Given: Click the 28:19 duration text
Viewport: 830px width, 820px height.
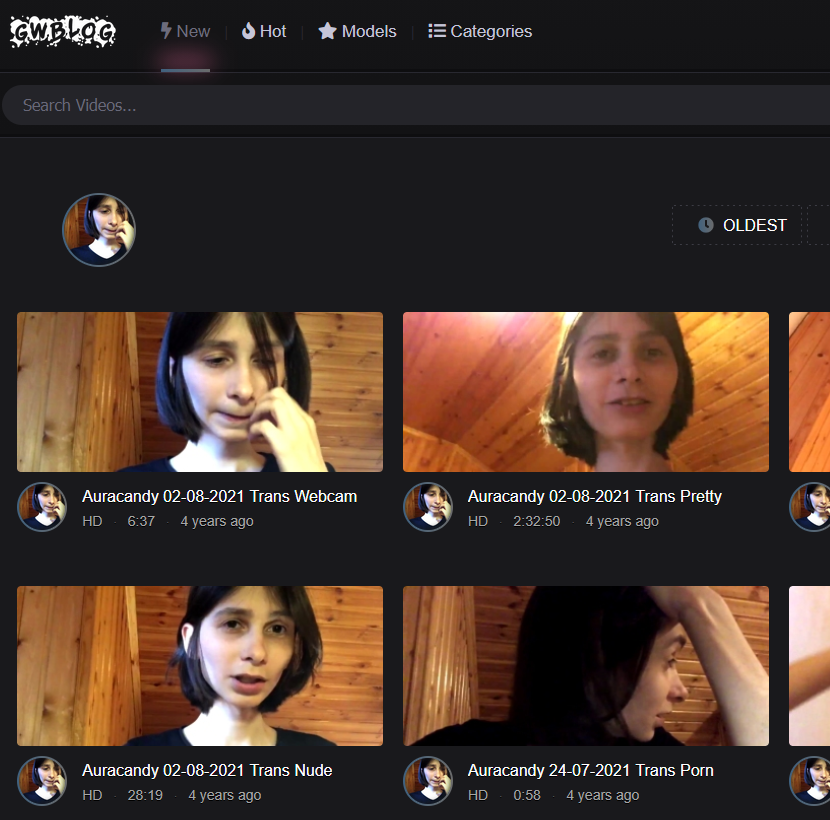Looking at the screenshot, I should 145,795.
